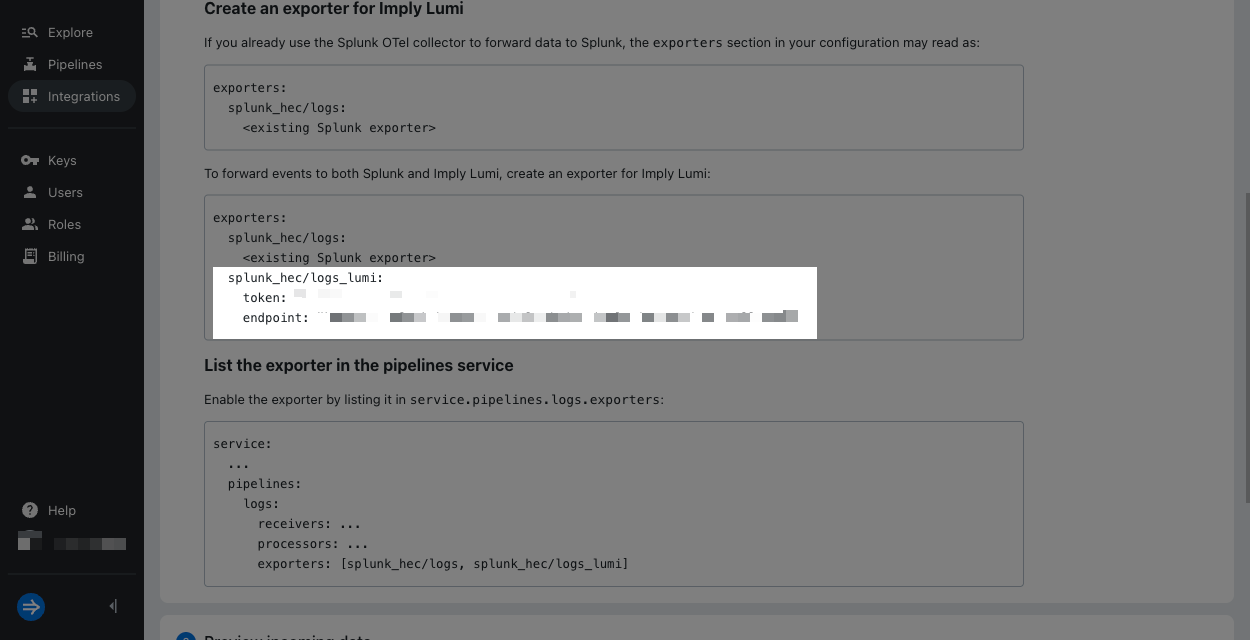
Task: Click the 'List the exporter in the pipelines service' heading
Action: point(359,365)
